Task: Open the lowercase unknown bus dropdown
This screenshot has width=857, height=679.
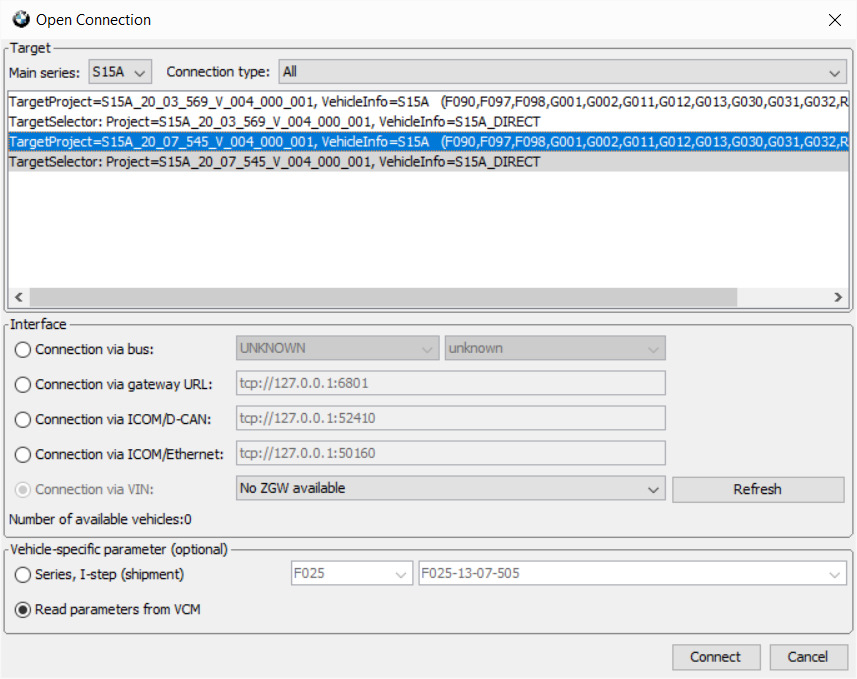Action: tap(555, 348)
